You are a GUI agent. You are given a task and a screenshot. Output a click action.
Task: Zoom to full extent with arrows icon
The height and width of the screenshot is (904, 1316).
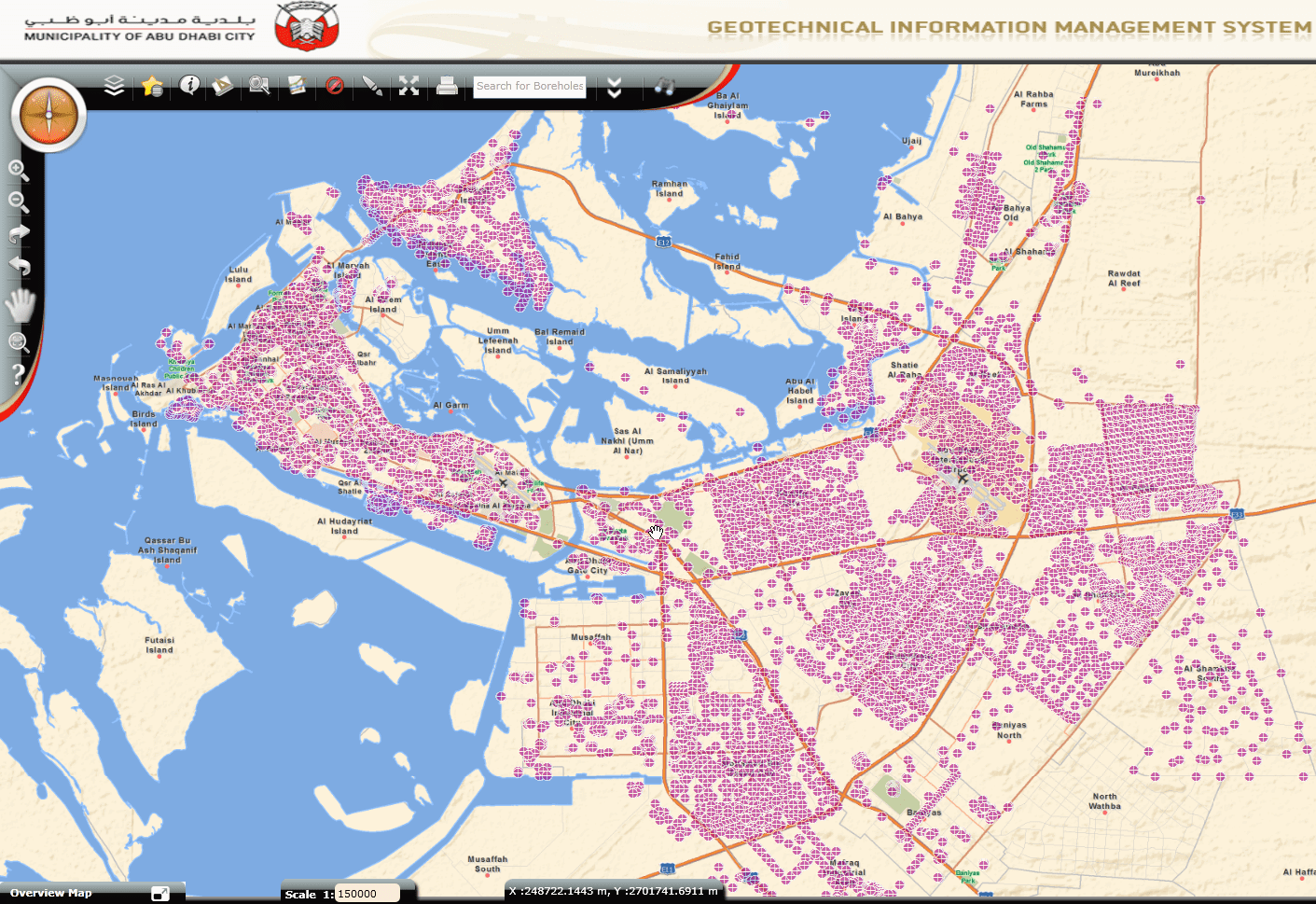[x=409, y=86]
